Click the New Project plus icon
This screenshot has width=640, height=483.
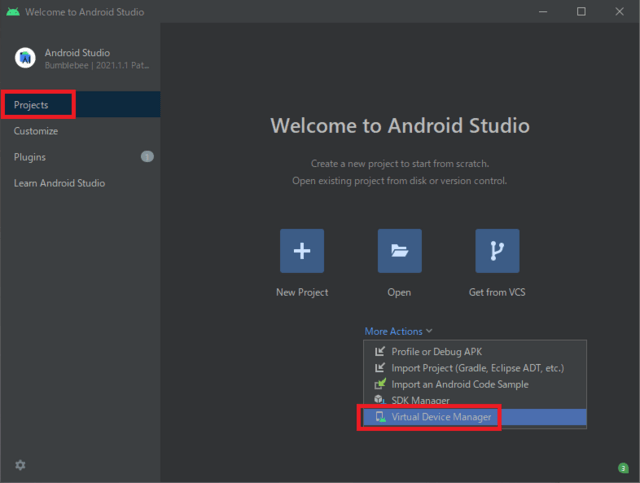point(301,251)
